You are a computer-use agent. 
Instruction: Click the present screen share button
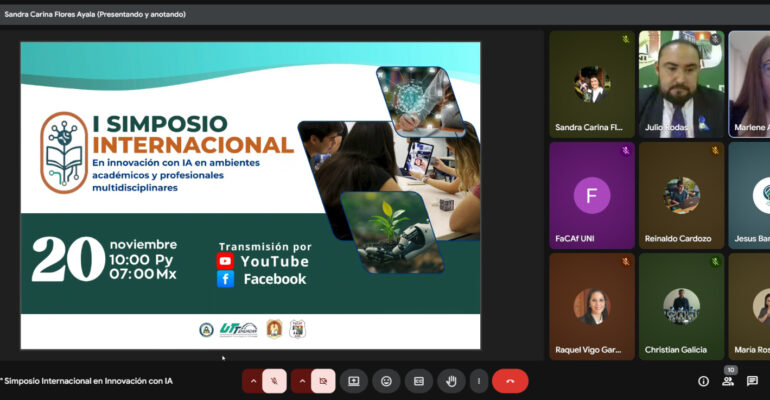coord(353,381)
